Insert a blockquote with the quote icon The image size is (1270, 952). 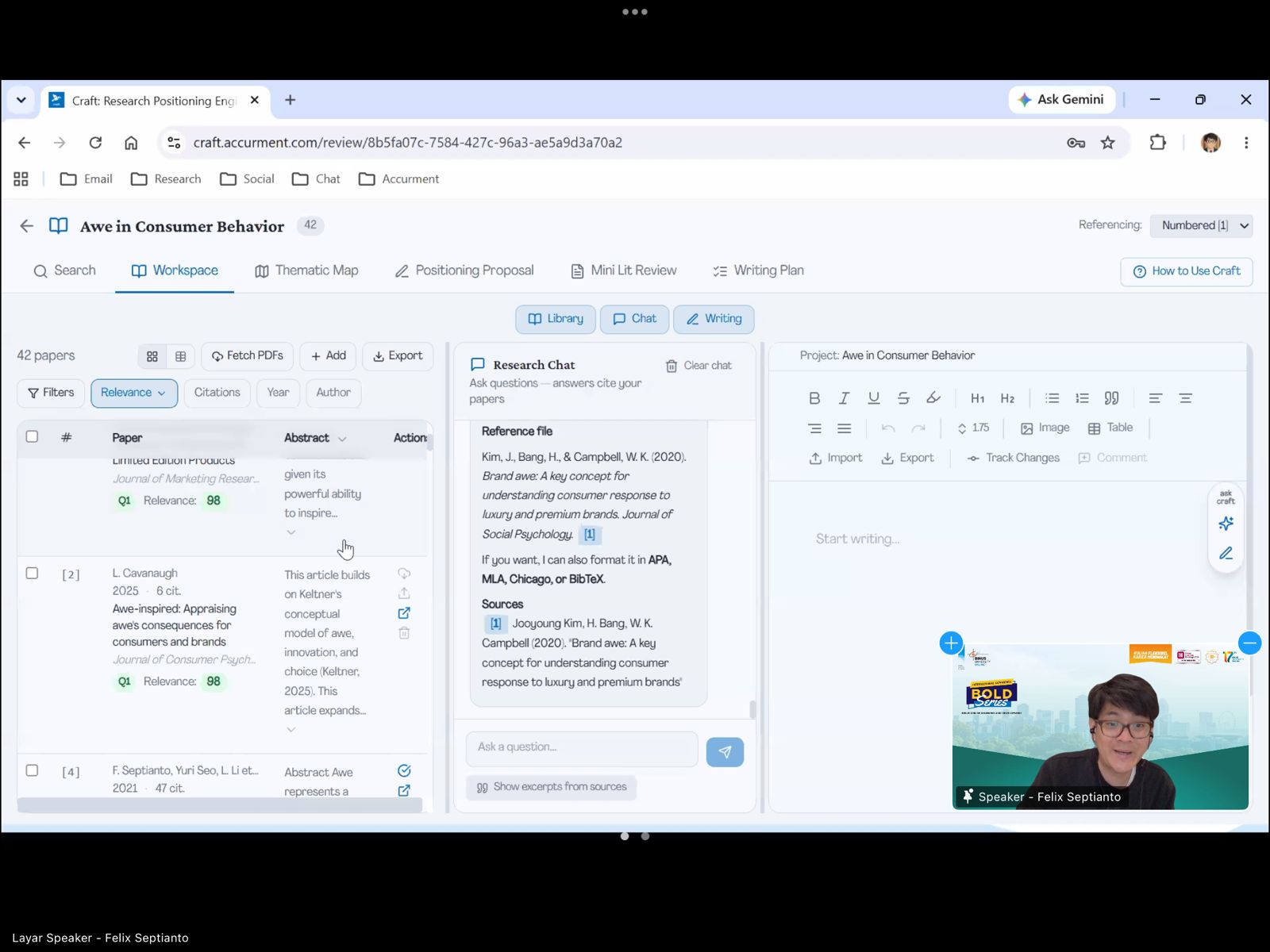tap(1112, 398)
